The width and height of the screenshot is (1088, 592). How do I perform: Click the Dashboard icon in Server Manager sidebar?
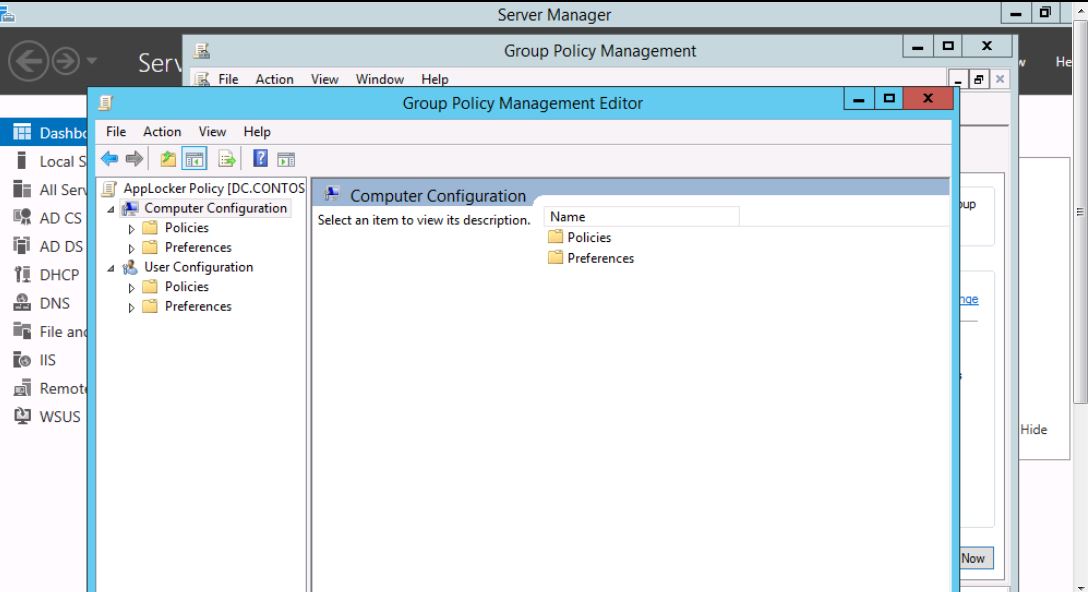coord(22,133)
